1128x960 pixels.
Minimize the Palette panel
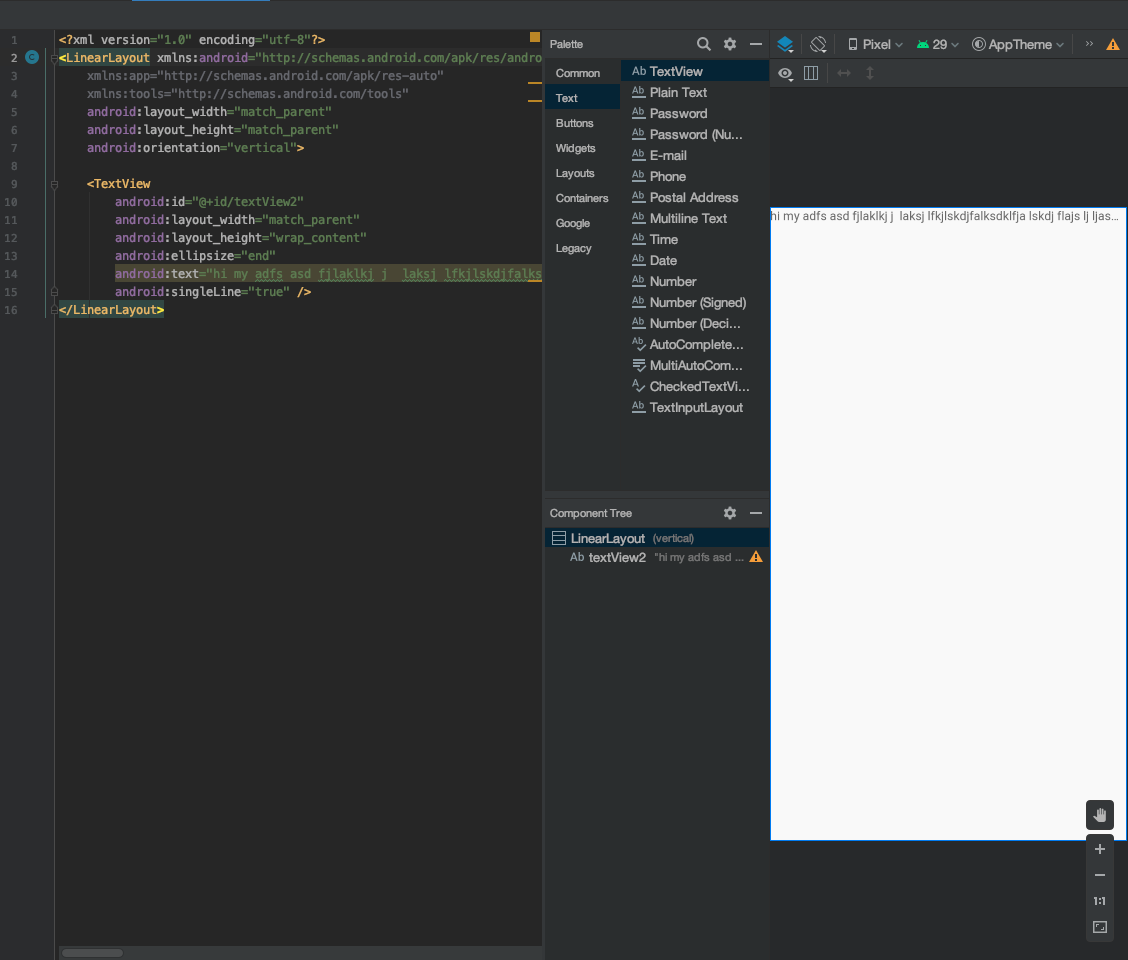[755, 44]
